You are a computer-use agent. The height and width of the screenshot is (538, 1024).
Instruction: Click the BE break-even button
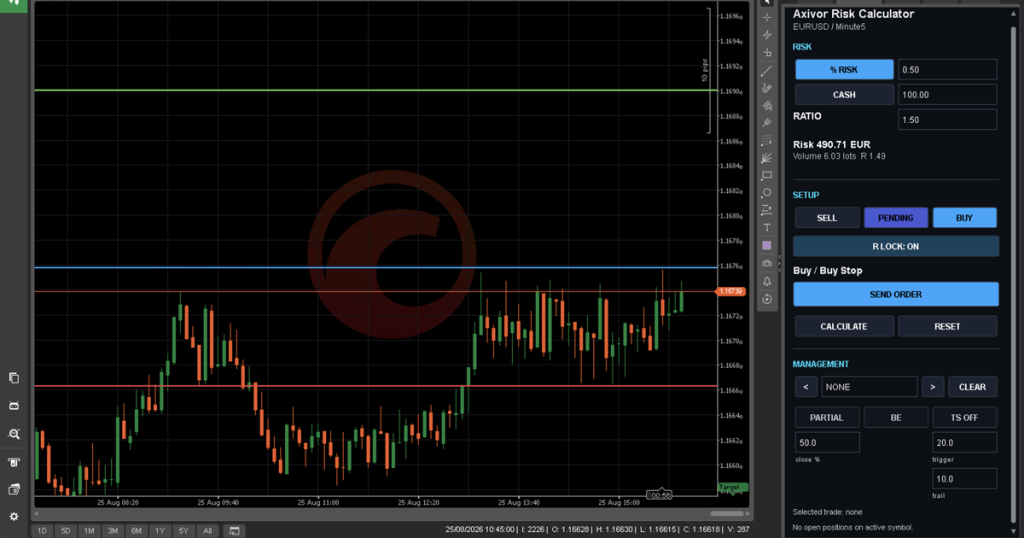895,417
